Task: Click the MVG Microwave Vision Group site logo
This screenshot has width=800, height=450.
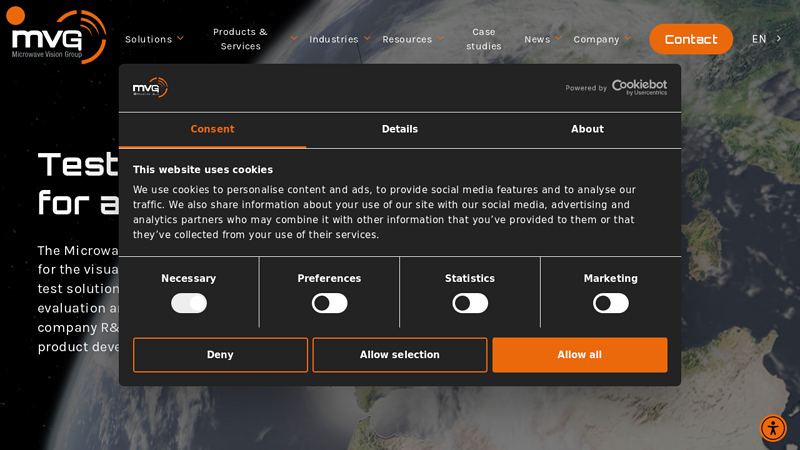Action: click(56, 36)
